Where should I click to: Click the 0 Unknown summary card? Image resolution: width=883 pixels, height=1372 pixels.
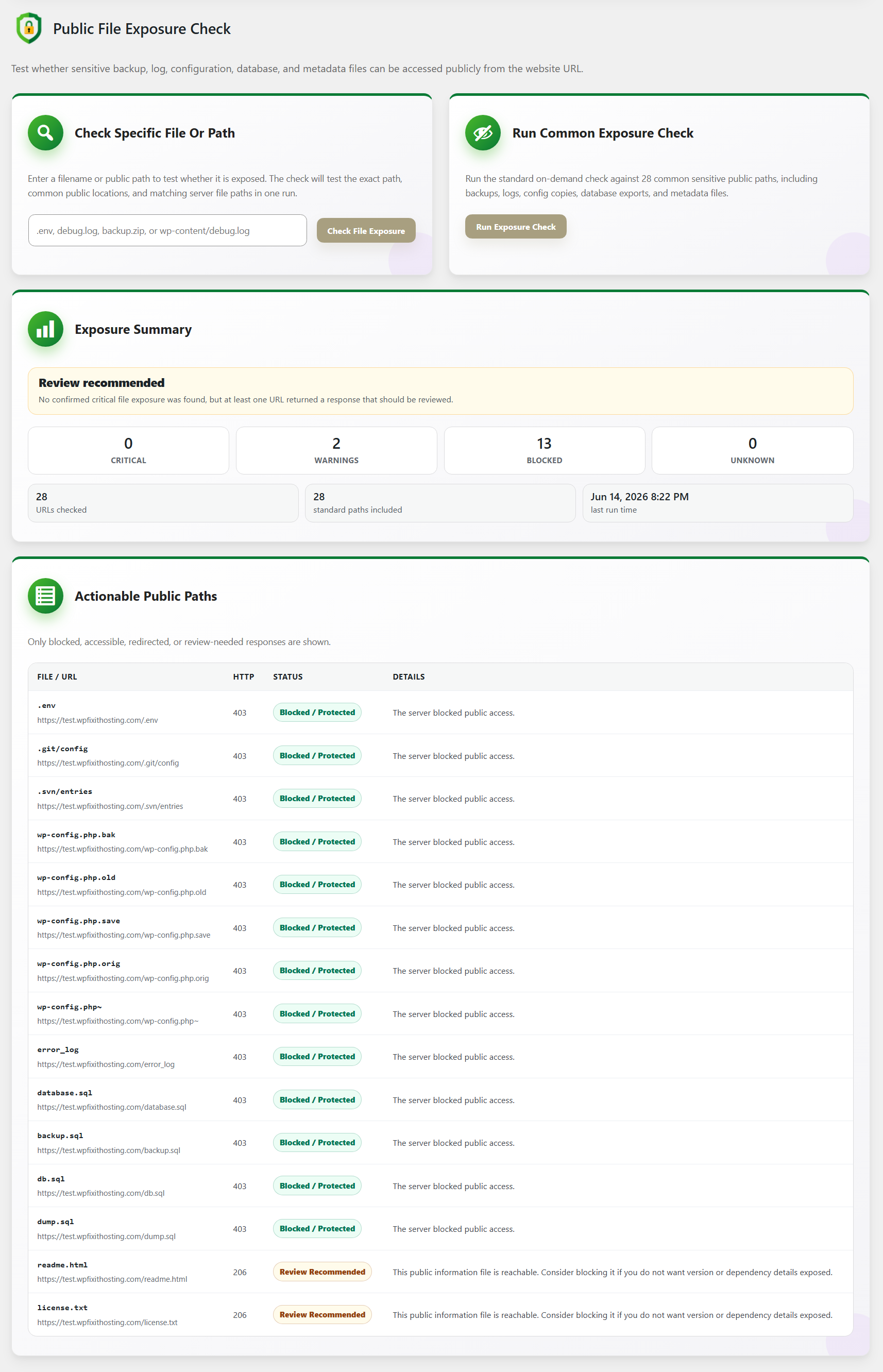click(x=752, y=450)
